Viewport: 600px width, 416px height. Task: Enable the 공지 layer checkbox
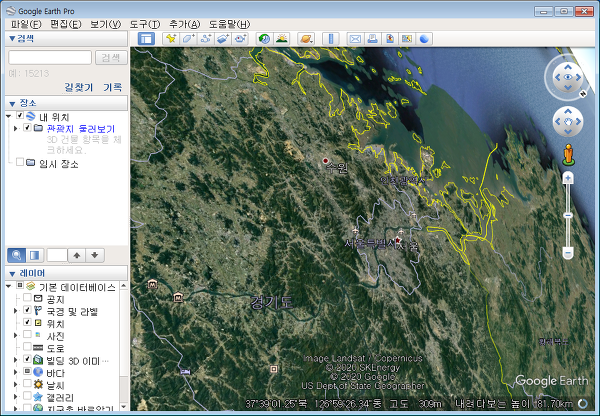click(27, 297)
